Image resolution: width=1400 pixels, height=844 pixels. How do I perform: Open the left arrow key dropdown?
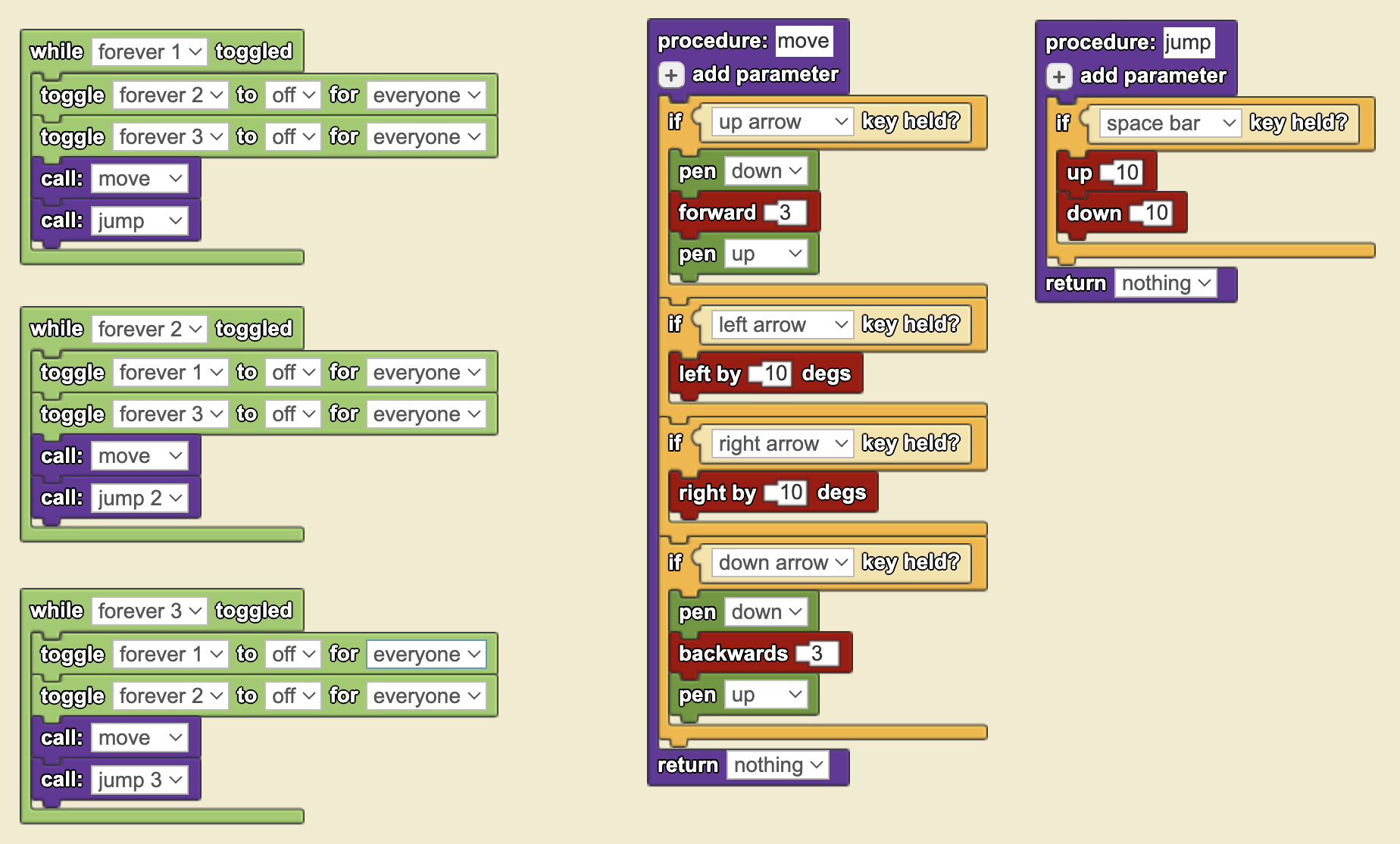783,325
